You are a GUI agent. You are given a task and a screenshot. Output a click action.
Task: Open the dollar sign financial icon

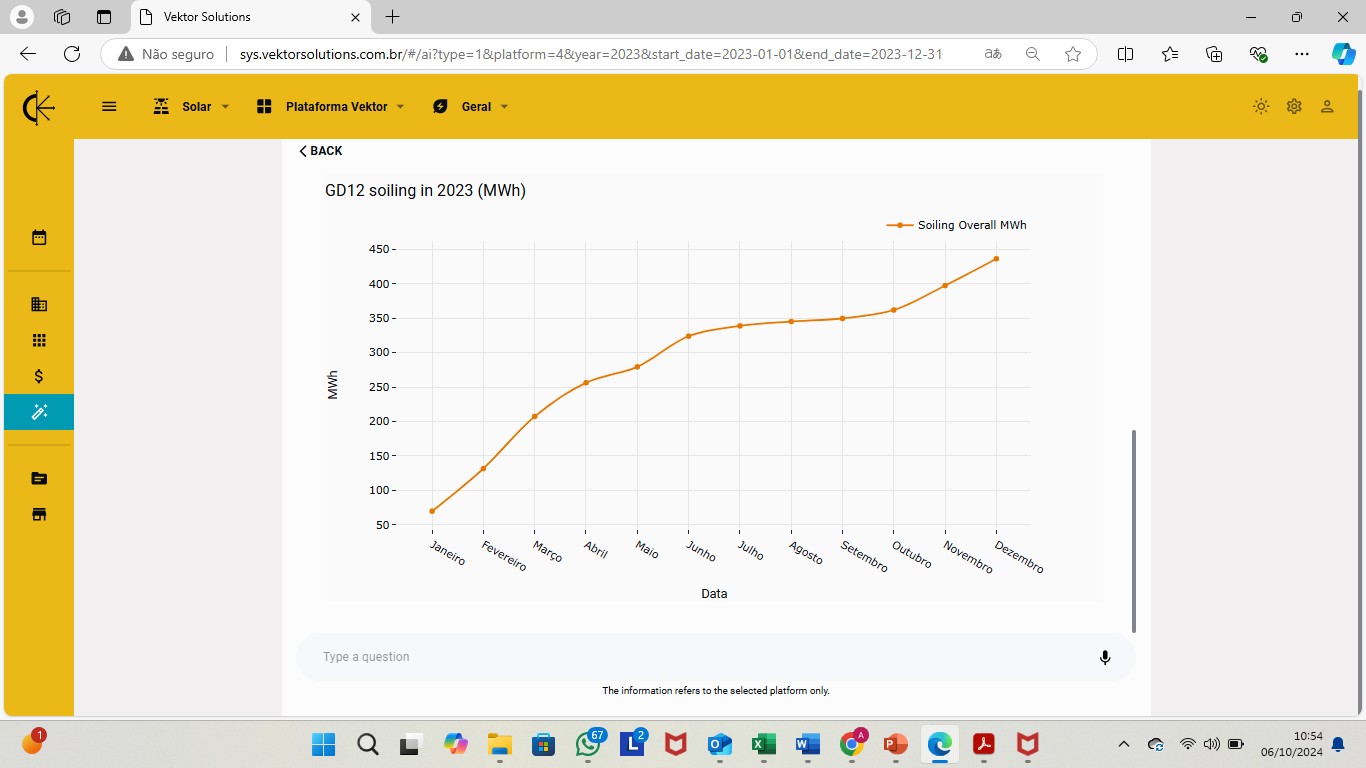click(39, 376)
